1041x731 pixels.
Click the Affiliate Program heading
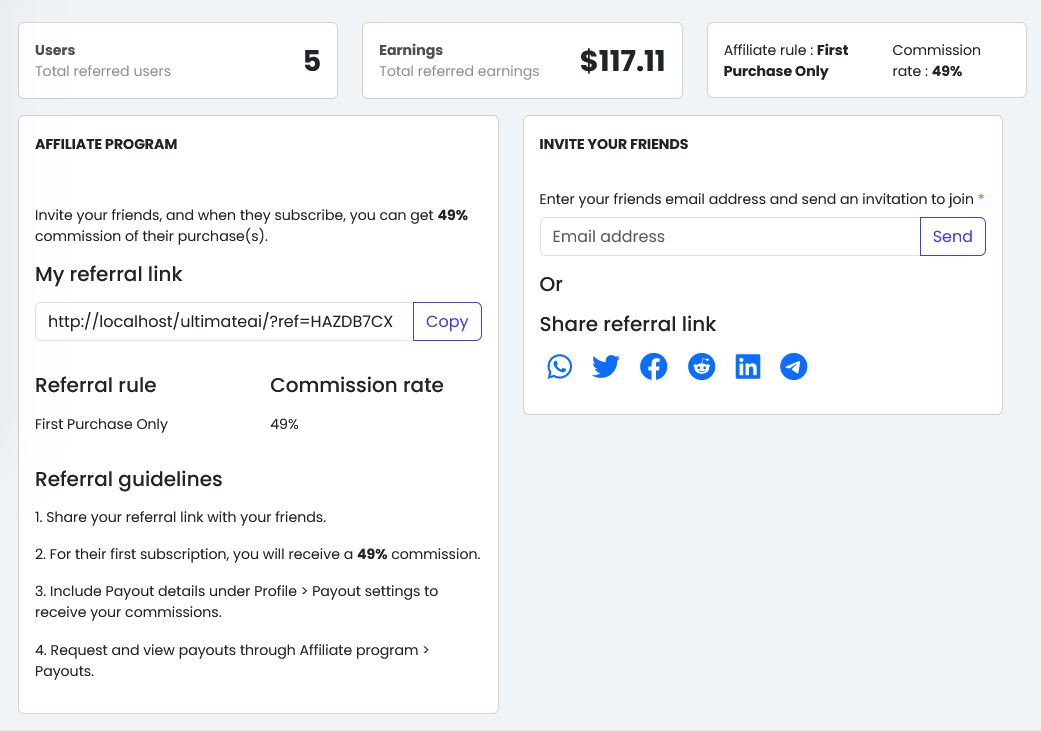[106, 144]
